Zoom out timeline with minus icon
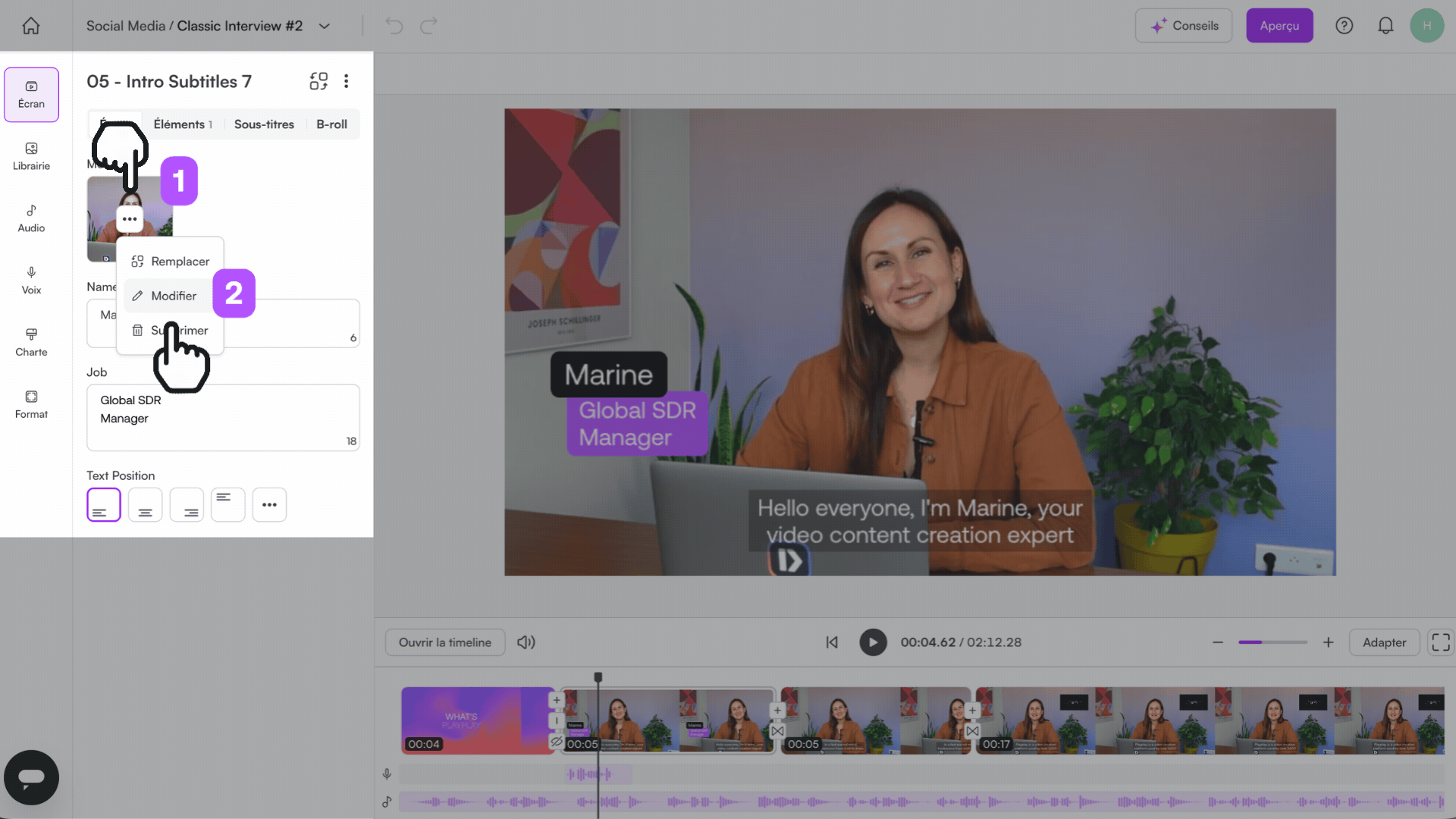Screen dimensions: 1456x819 1218,642
